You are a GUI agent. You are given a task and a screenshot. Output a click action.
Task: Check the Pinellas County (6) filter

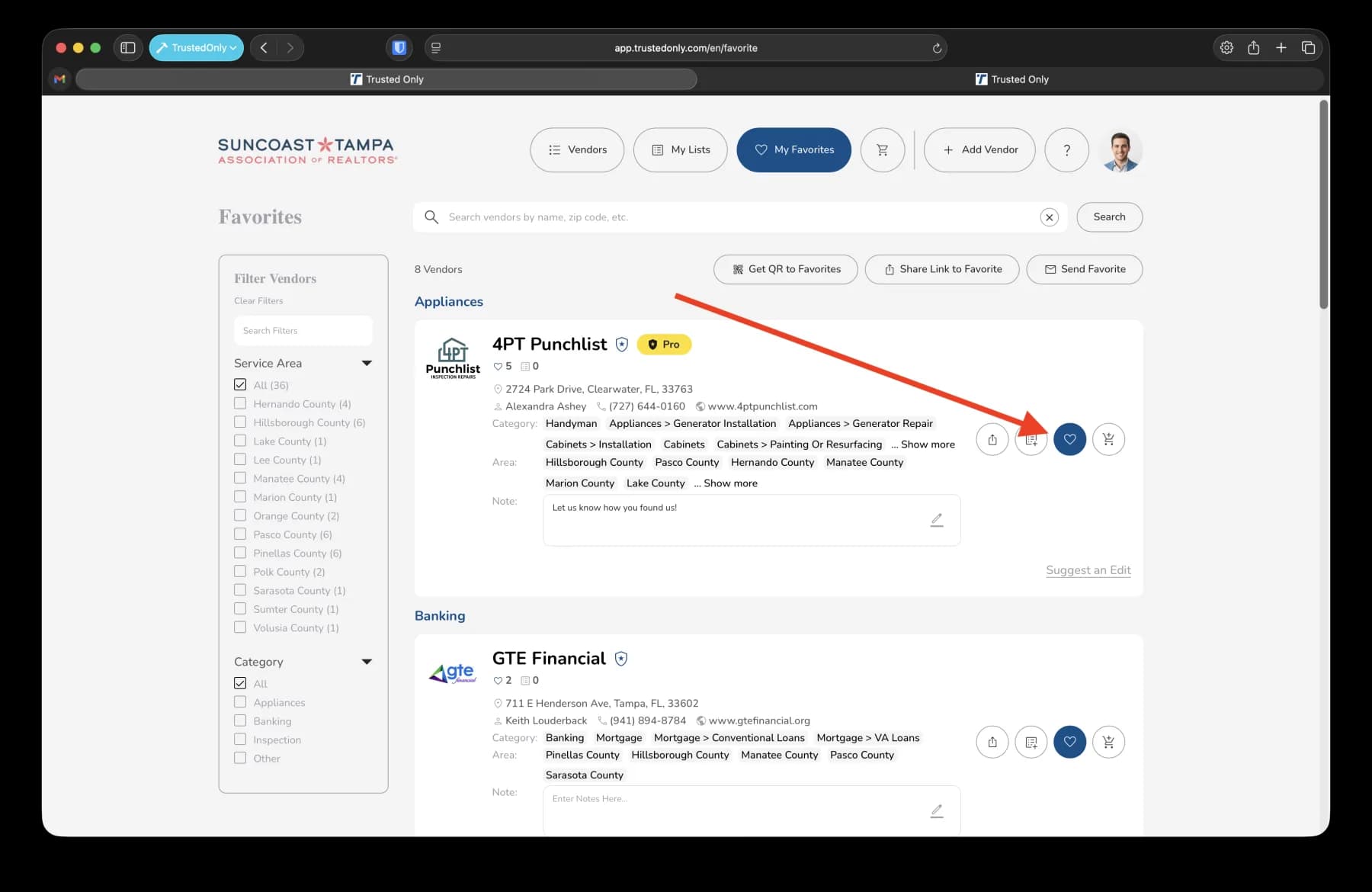click(240, 553)
